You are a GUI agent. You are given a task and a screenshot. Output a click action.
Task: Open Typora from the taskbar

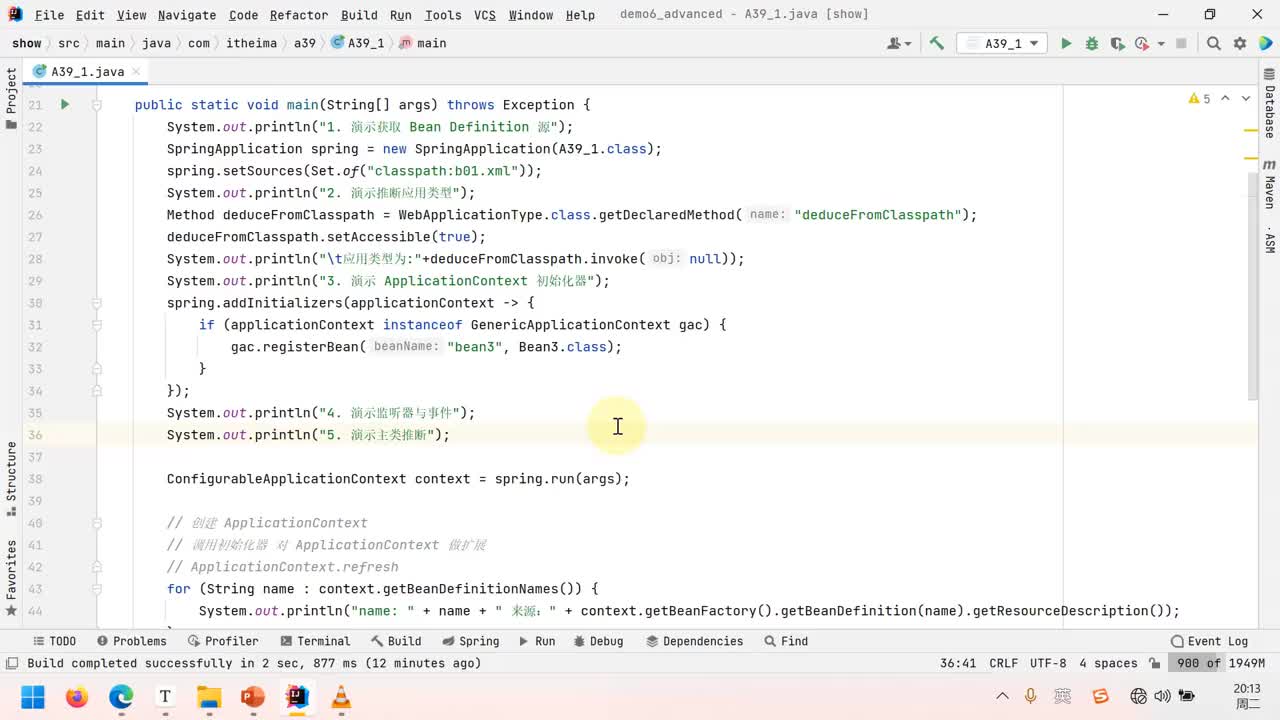pyautogui.click(x=165, y=697)
